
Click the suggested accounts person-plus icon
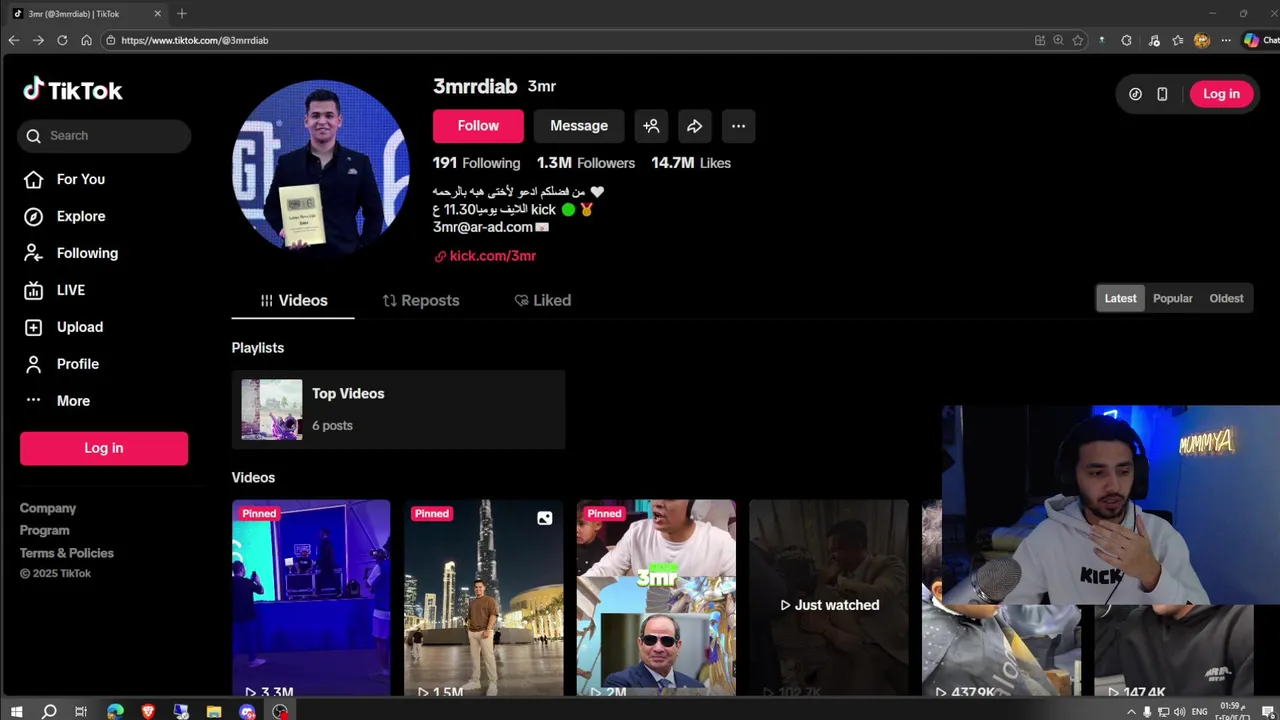(x=651, y=126)
